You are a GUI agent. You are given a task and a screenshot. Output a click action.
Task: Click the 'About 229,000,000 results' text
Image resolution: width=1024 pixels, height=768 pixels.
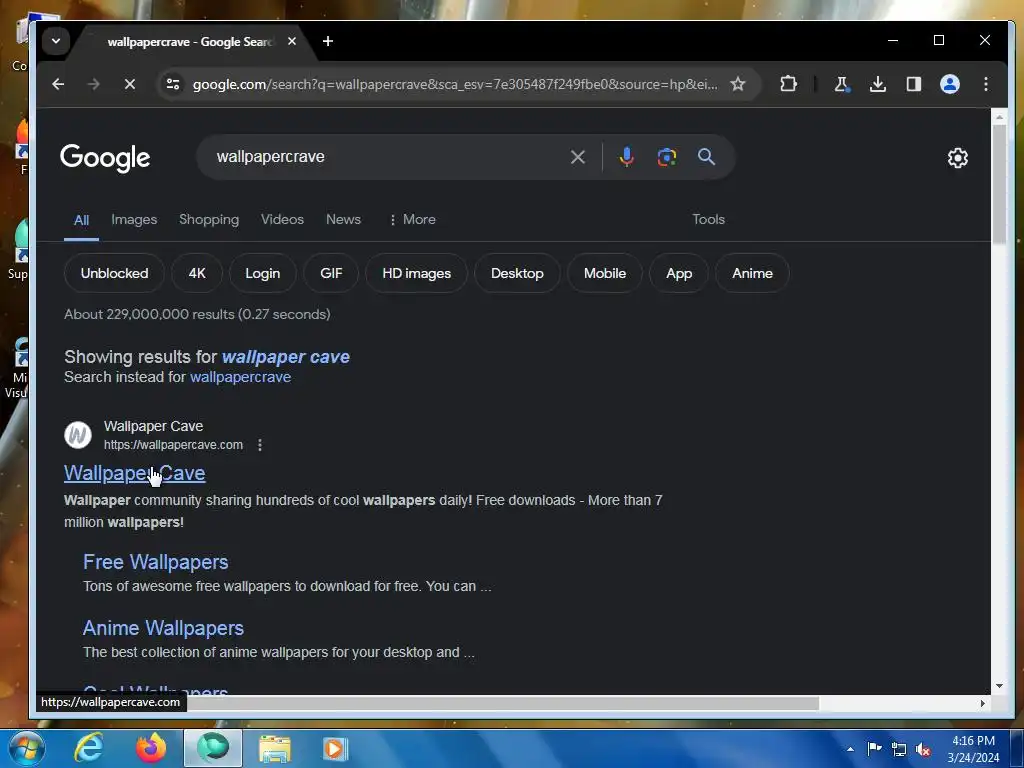pyautogui.click(x=197, y=314)
